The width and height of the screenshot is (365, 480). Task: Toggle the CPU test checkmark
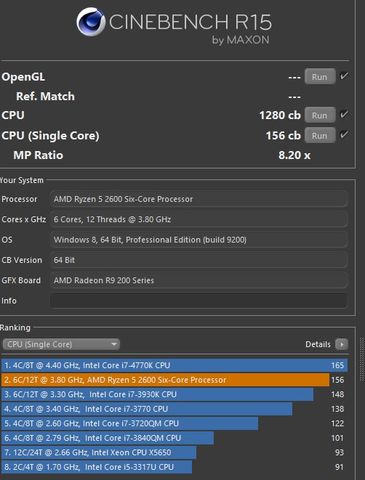(344, 115)
